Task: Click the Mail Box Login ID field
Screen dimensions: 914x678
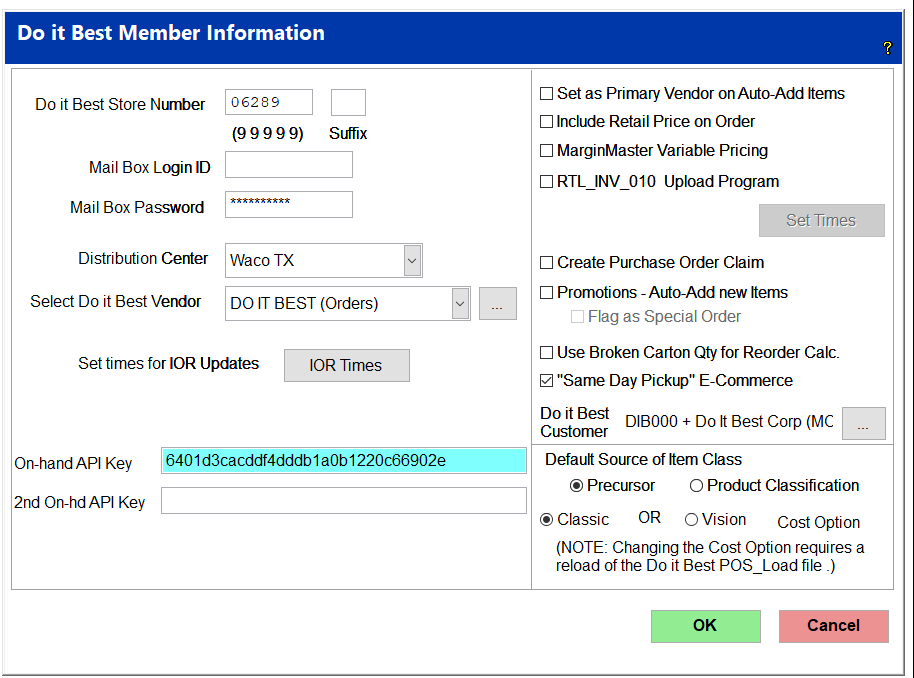Action: [x=289, y=164]
